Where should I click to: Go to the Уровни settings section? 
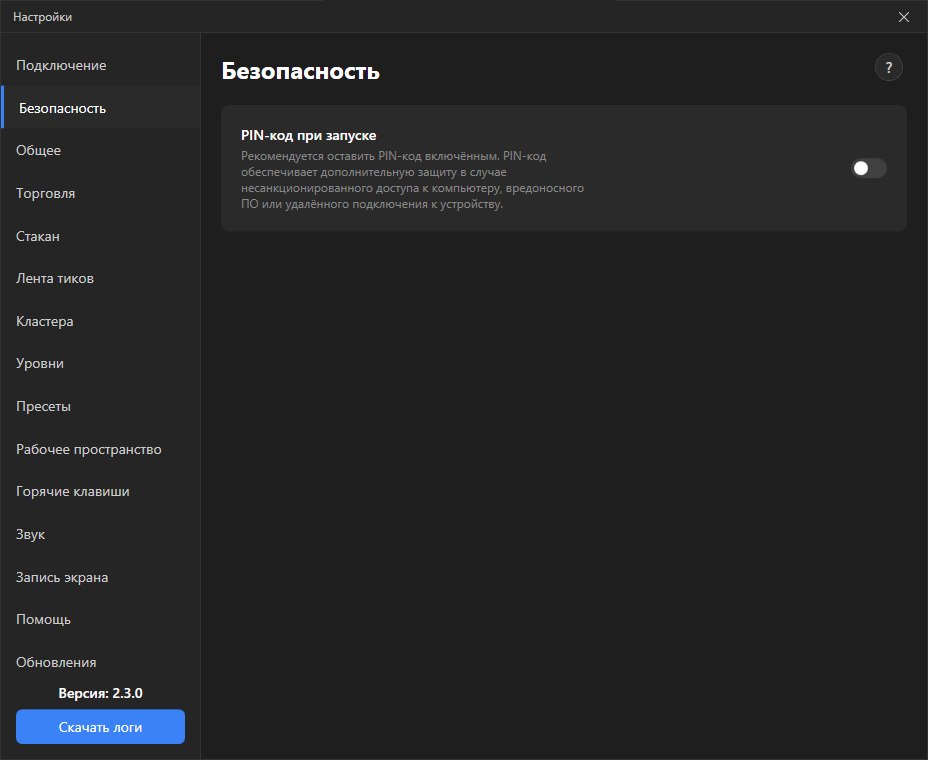pyautogui.click(x=101, y=363)
